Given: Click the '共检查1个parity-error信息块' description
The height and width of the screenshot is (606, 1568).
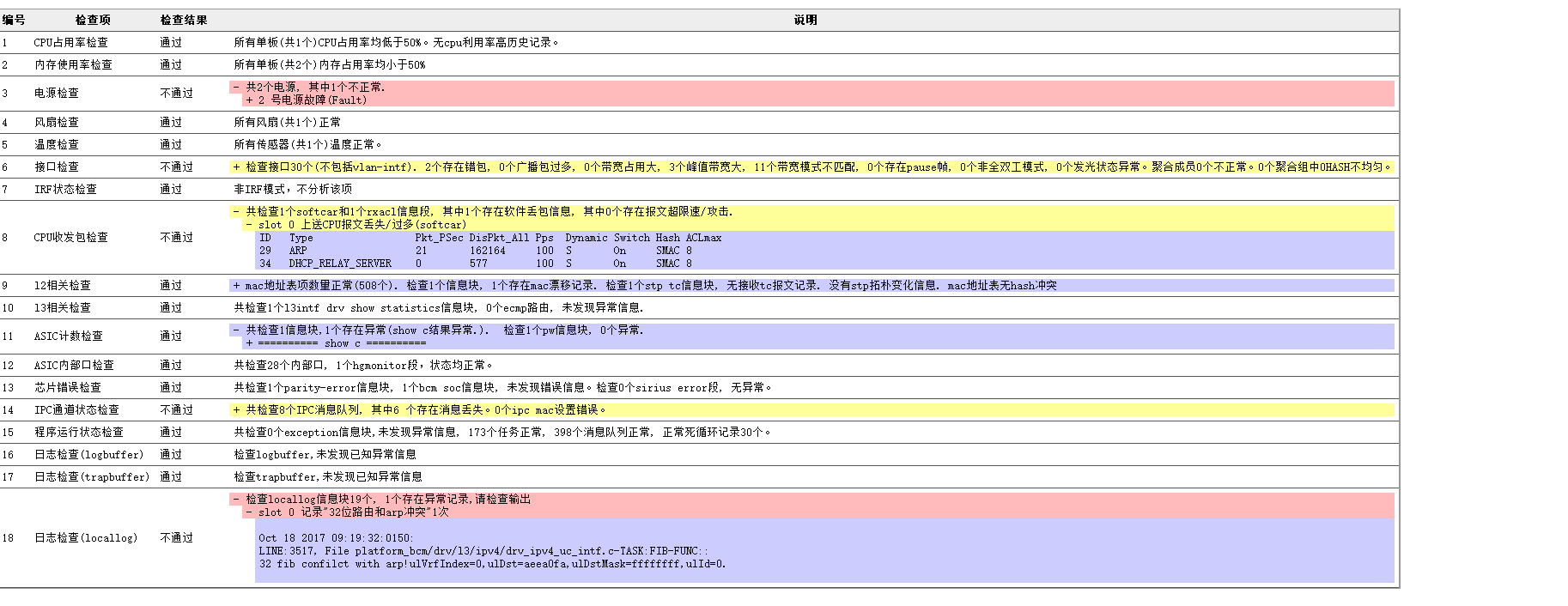Looking at the screenshot, I should pyautogui.click(x=504, y=387).
